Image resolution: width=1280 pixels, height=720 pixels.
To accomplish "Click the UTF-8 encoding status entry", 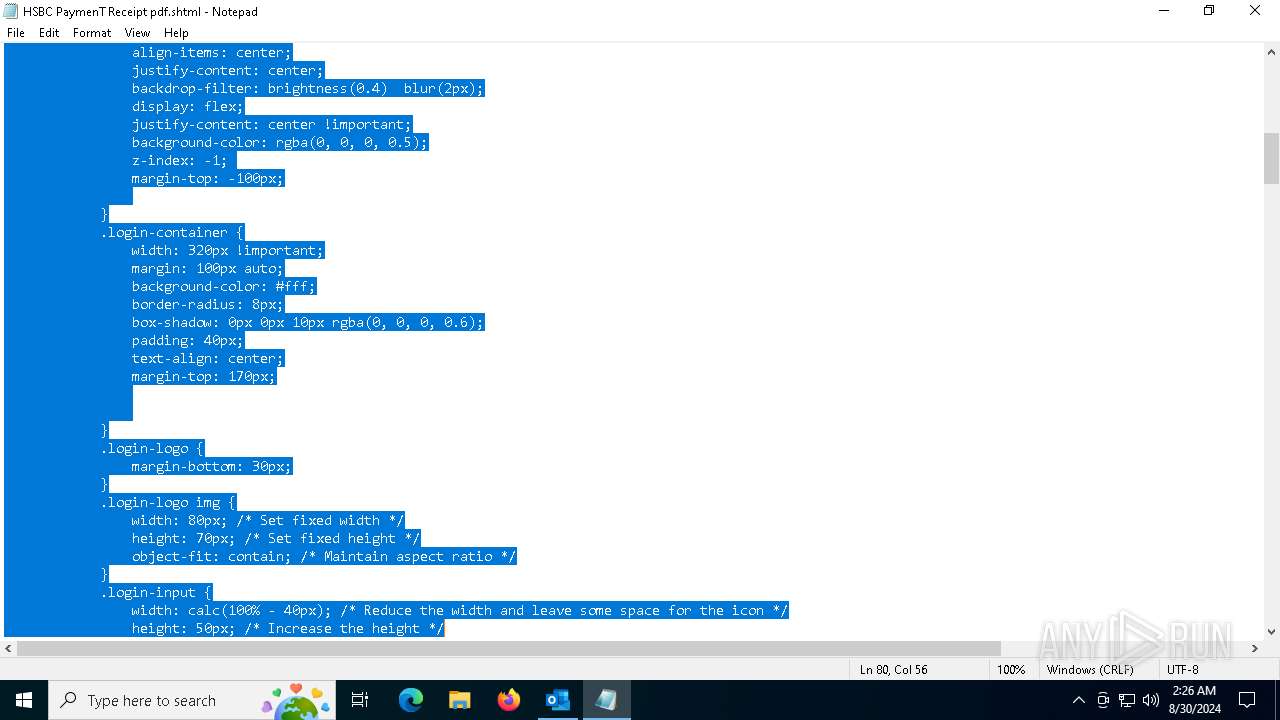I will pyautogui.click(x=1182, y=669).
